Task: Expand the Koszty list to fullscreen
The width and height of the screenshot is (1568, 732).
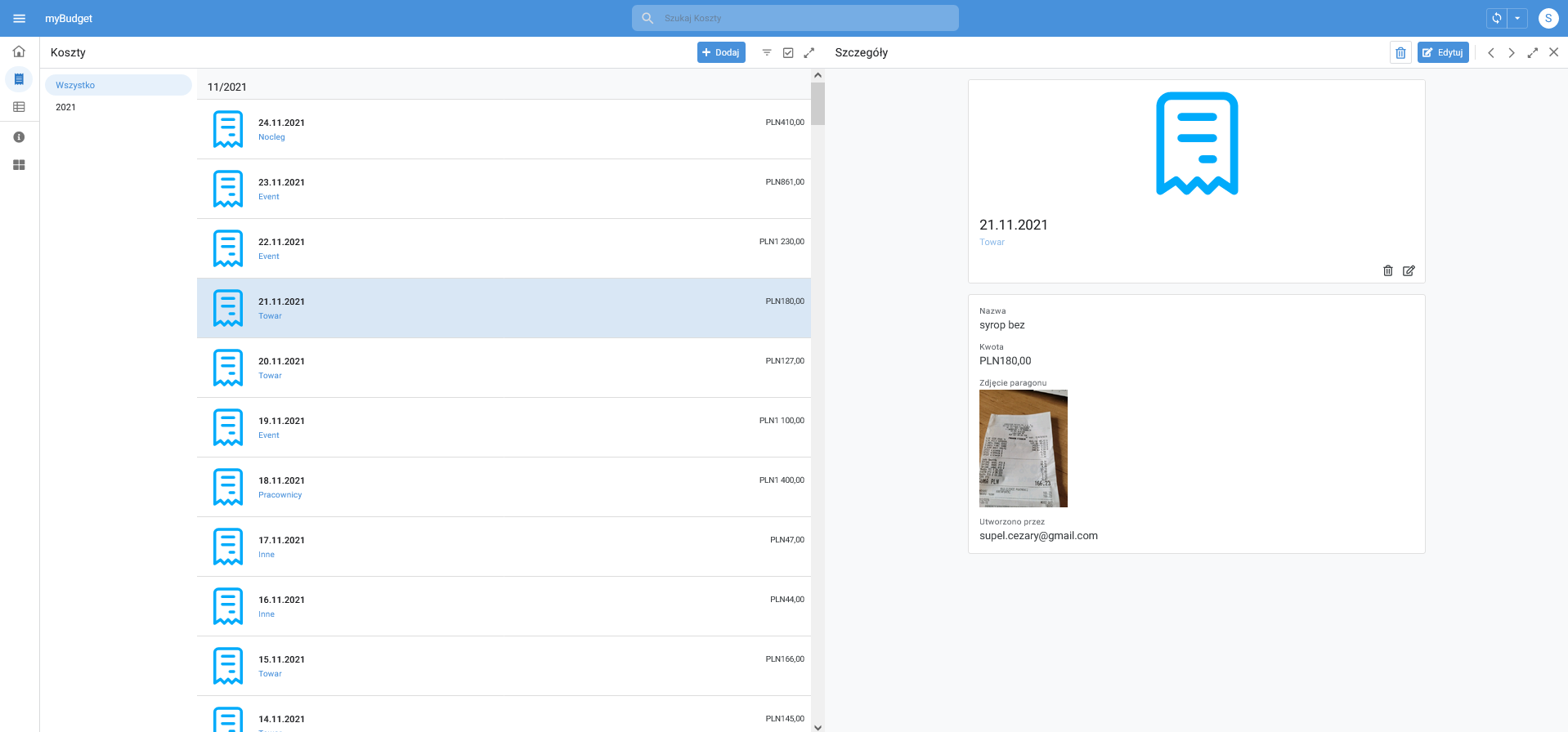Action: pyautogui.click(x=809, y=52)
